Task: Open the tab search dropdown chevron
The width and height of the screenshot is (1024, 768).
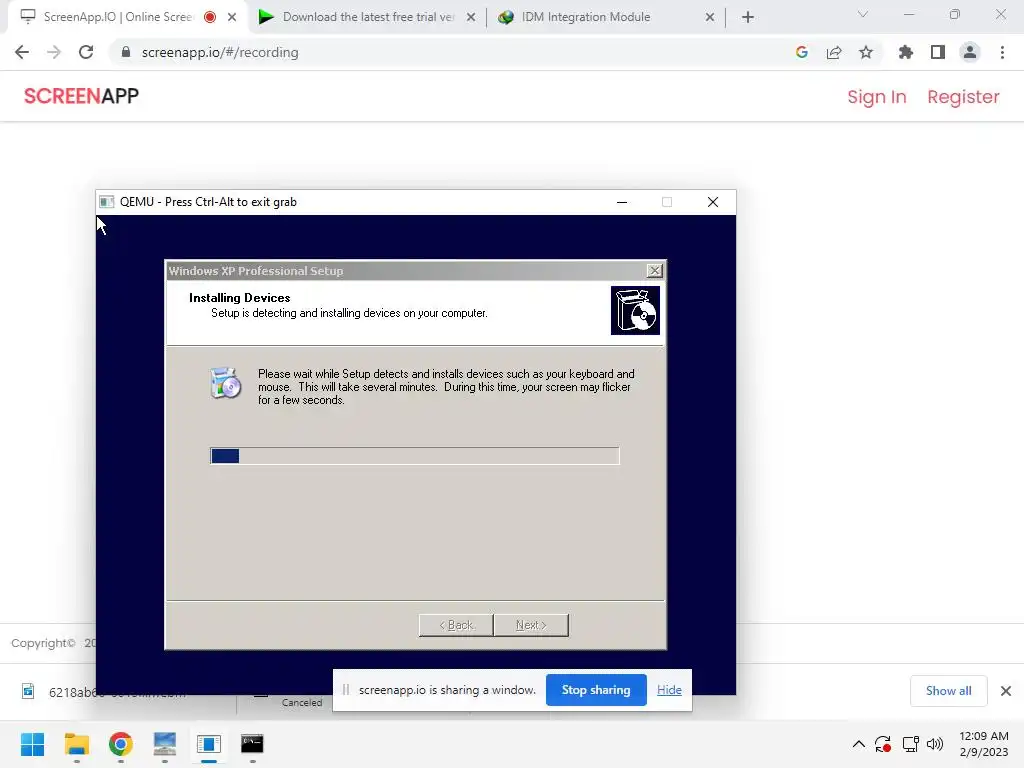Action: tap(863, 14)
